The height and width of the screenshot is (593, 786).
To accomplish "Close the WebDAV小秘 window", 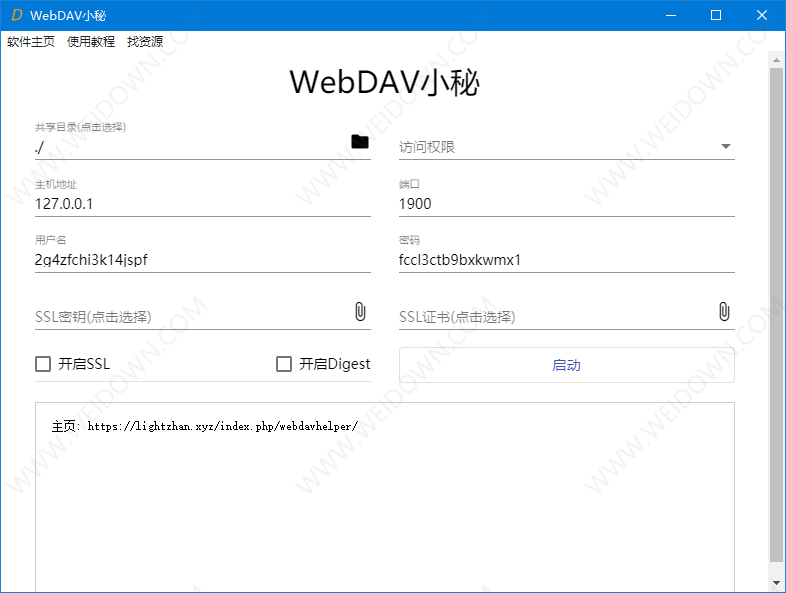I will click(761, 15).
